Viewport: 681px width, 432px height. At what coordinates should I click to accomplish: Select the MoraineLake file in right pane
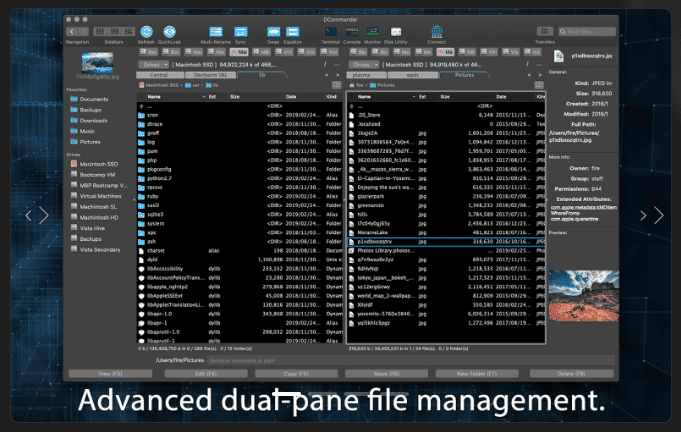pos(446,232)
